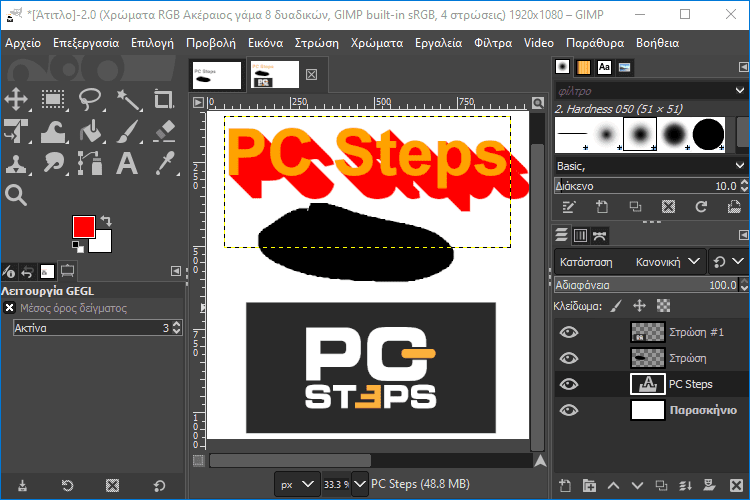
Task: Select the Color Picker eyedropper tool
Action: (x=165, y=164)
